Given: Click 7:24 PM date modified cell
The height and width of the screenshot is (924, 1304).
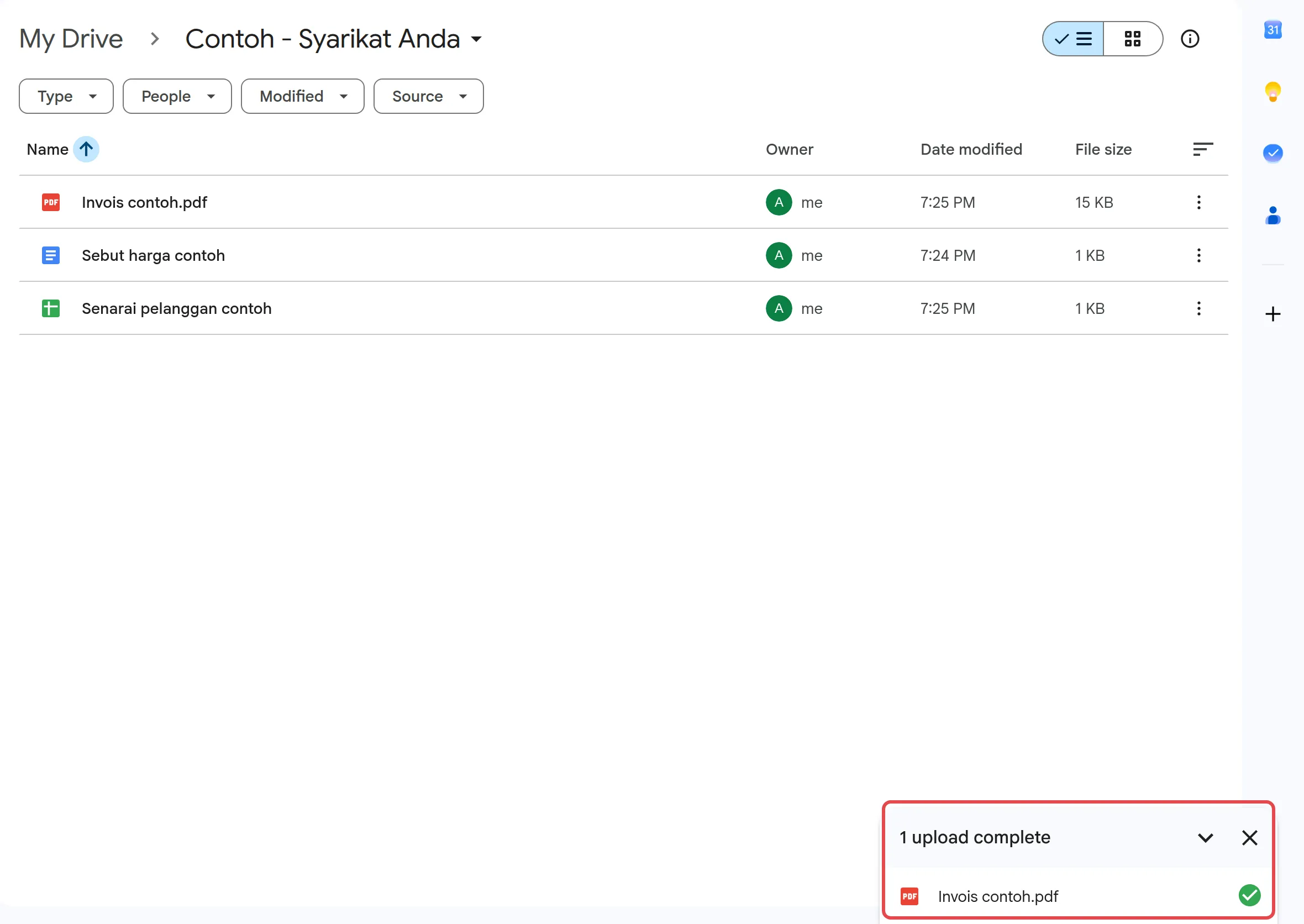Looking at the screenshot, I should tap(947, 255).
